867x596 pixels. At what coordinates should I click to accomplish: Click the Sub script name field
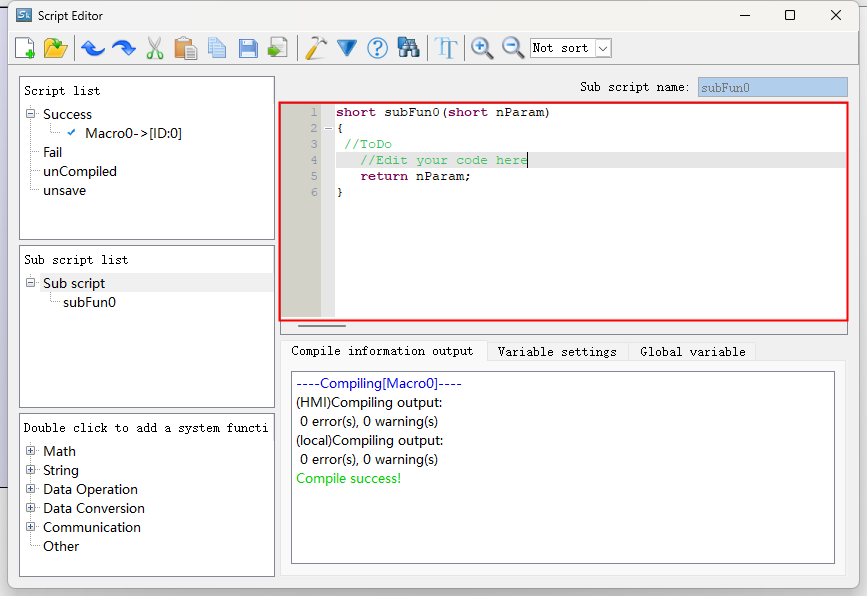[x=771, y=87]
